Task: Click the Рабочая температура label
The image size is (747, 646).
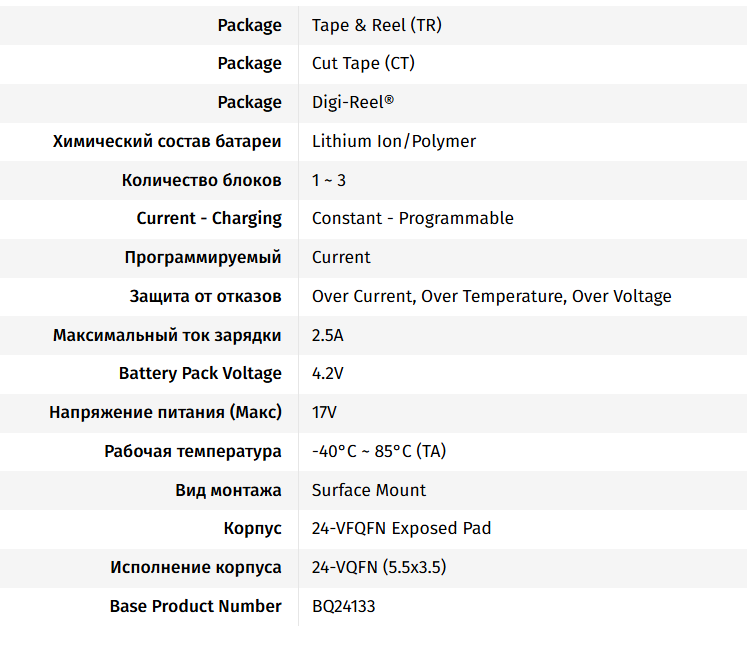Action: 193,451
